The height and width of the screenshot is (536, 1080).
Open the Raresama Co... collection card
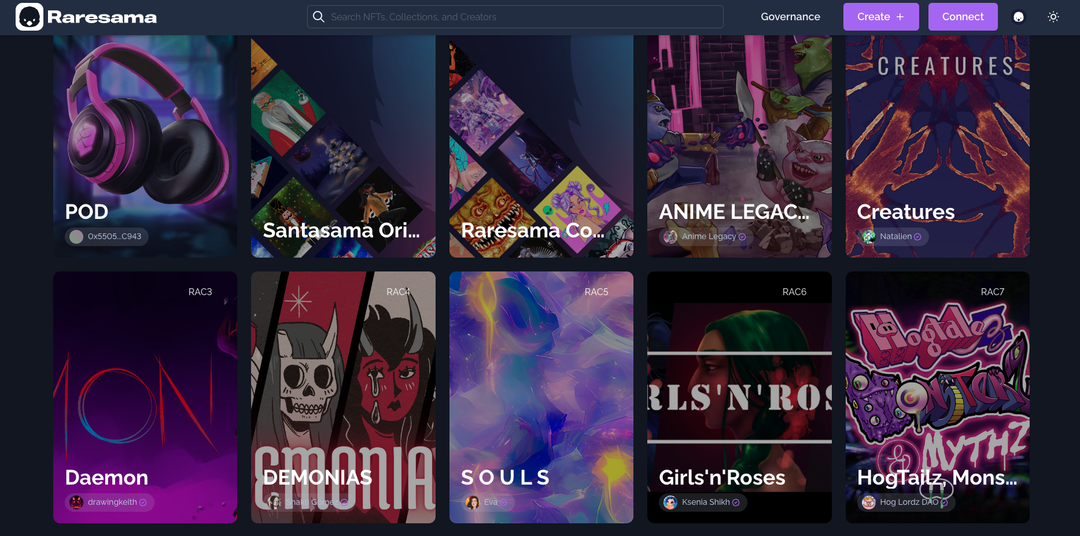pyautogui.click(x=541, y=146)
